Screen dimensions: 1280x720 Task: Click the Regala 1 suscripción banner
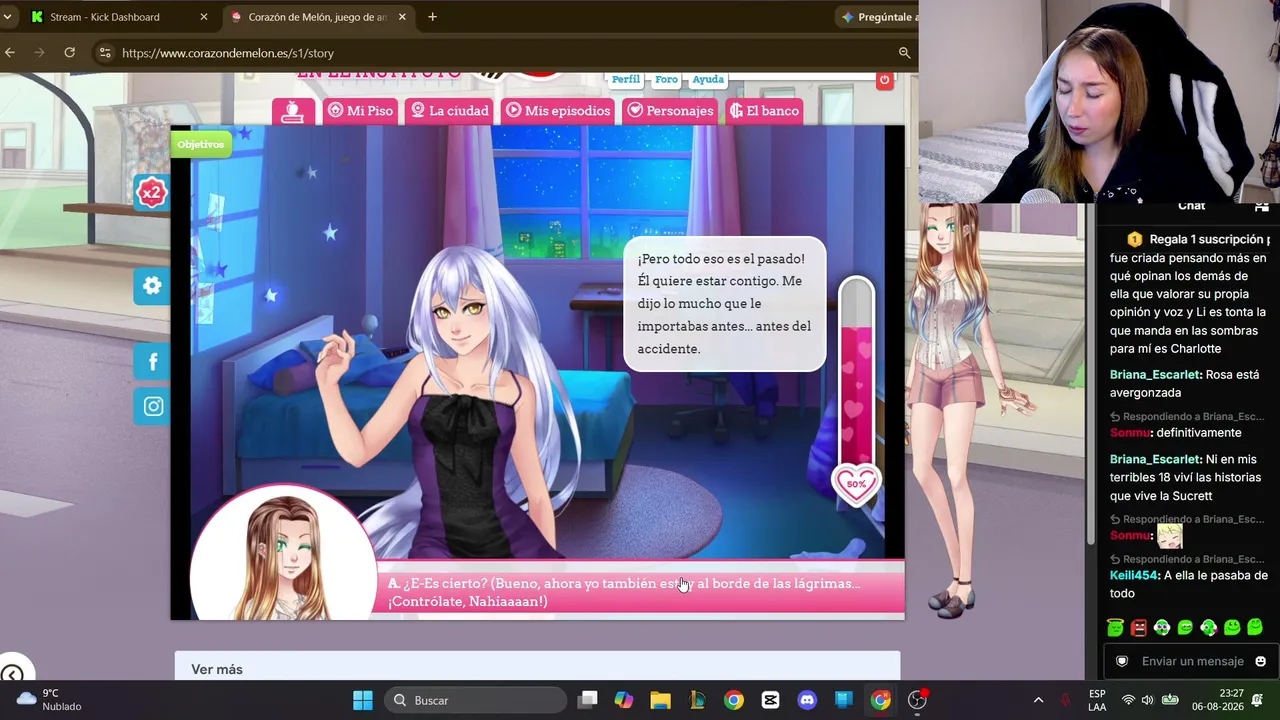pos(1197,240)
